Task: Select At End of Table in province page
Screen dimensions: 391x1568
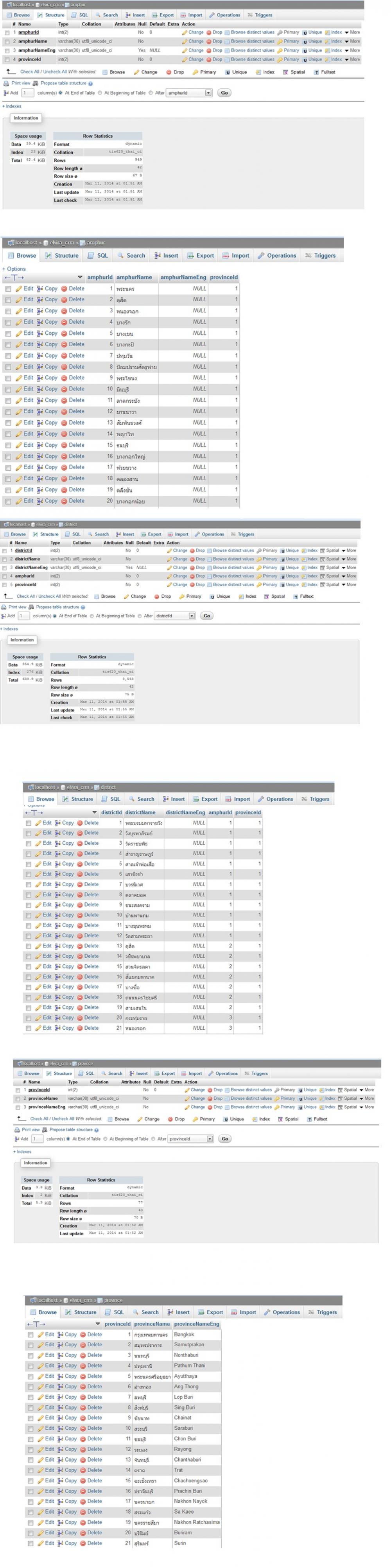Action: [x=69, y=1139]
